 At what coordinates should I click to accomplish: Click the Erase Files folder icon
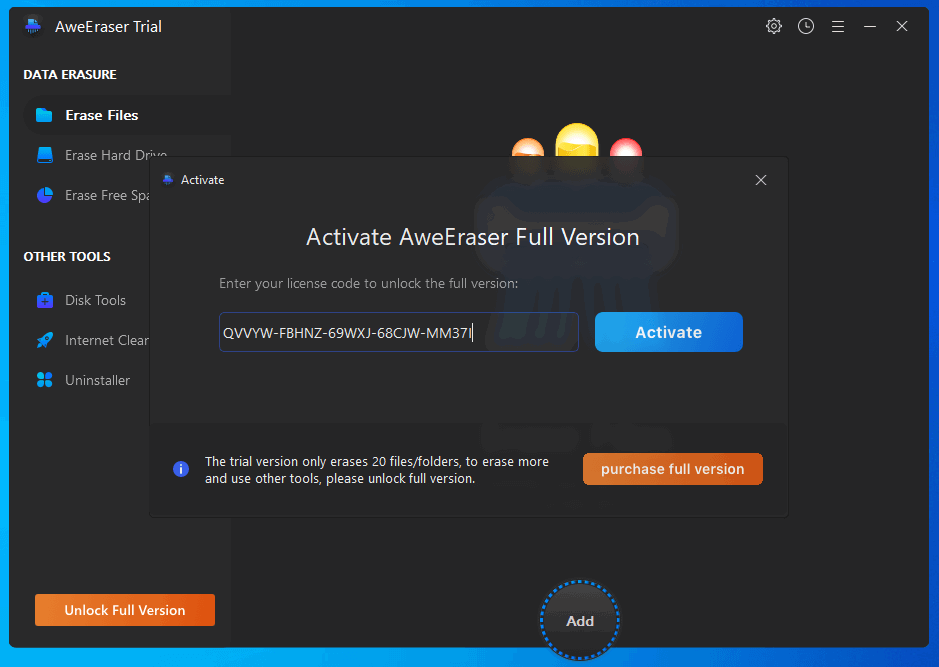[x=44, y=115]
